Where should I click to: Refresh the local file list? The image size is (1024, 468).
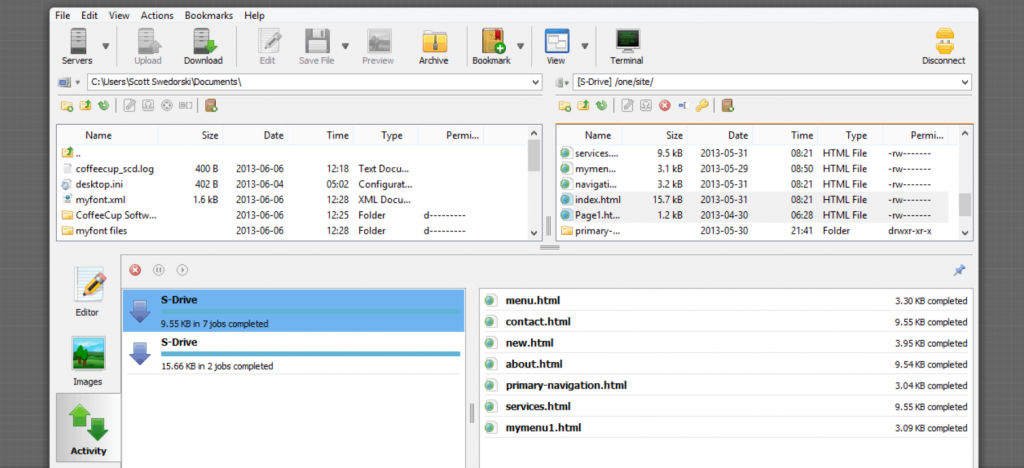point(101,105)
